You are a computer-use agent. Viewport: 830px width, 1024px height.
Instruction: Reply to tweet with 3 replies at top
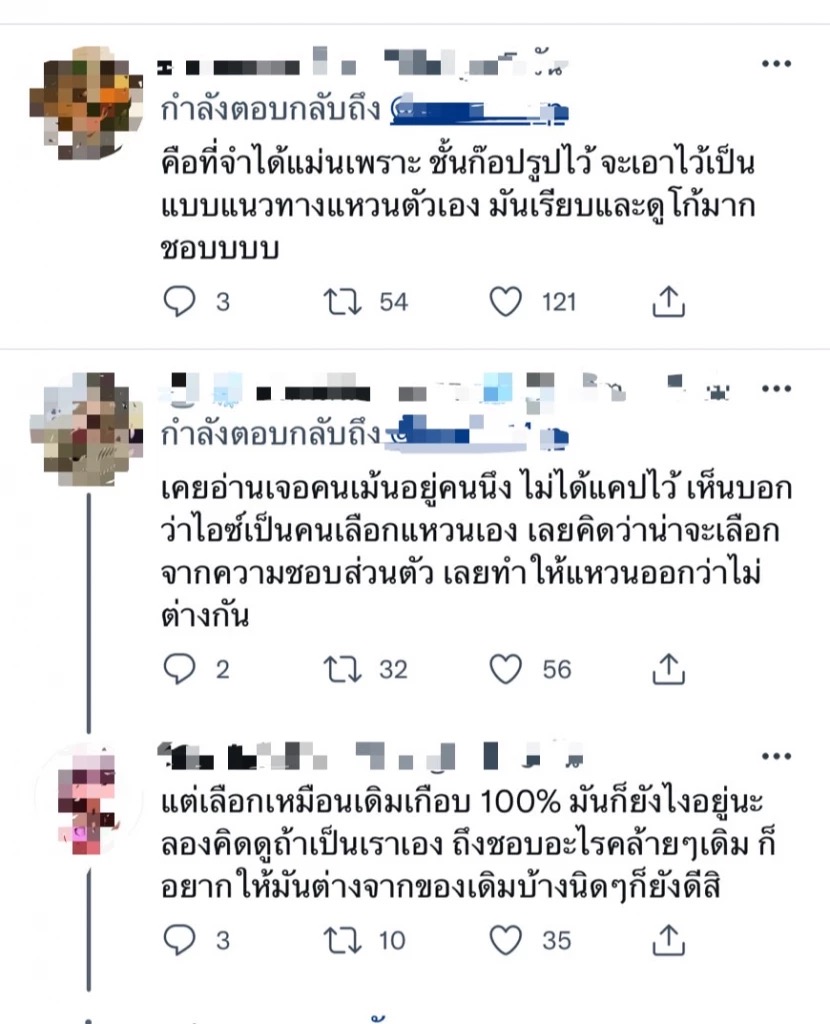179,302
